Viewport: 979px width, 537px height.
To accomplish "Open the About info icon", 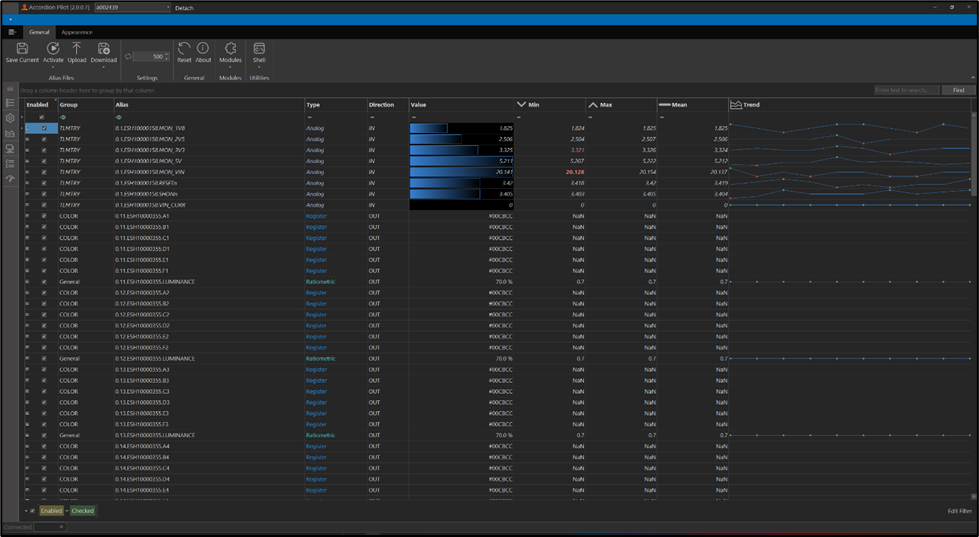I will point(203,48).
